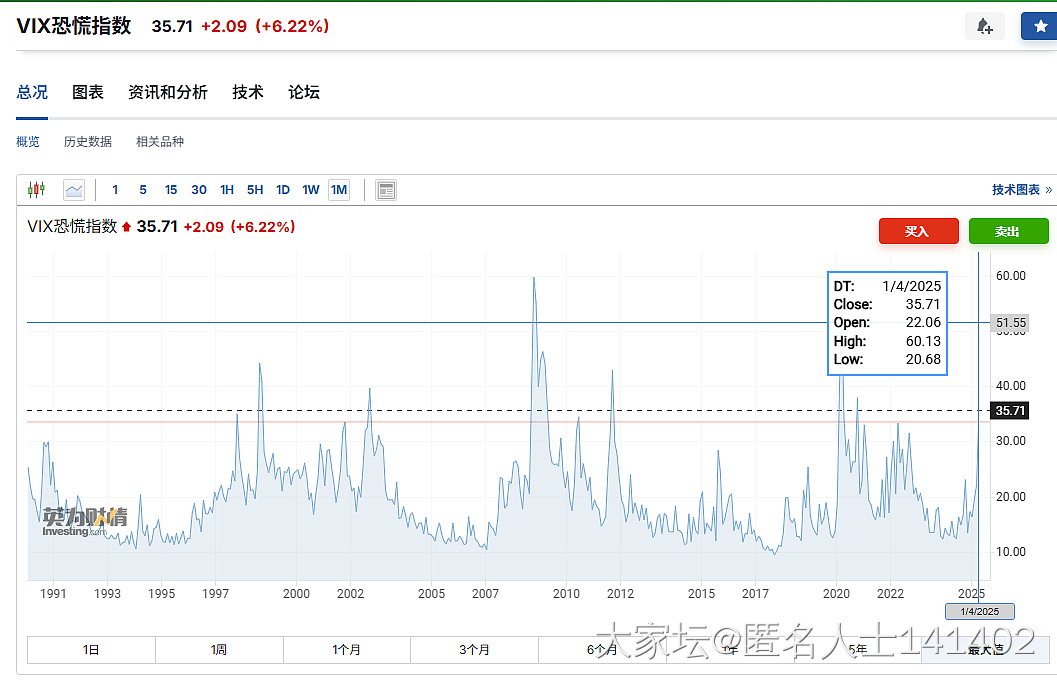The width and height of the screenshot is (1057, 683).
Task: Expand 技术图表 full technical chart
Action: point(1021,190)
